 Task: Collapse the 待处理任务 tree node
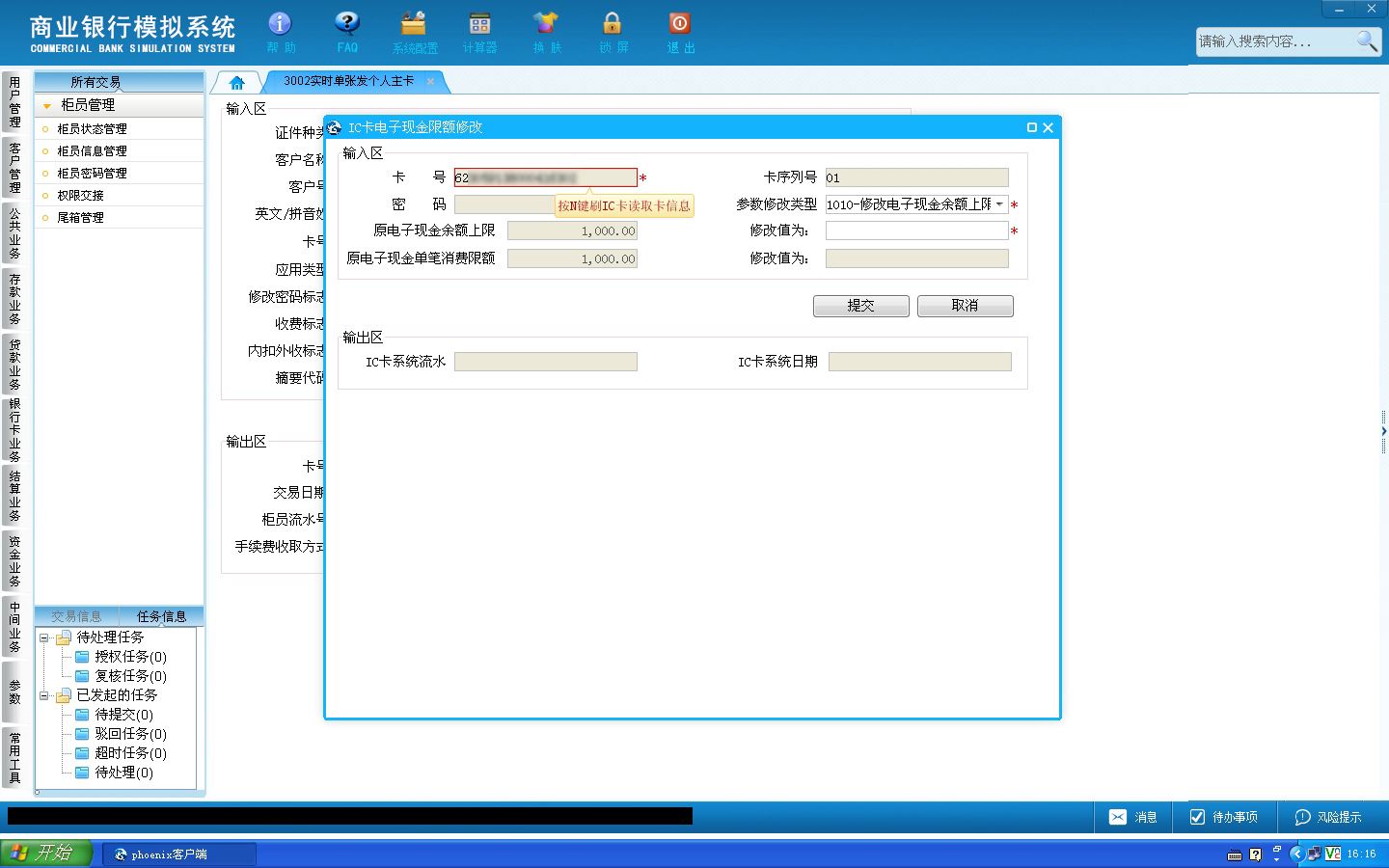(x=43, y=637)
